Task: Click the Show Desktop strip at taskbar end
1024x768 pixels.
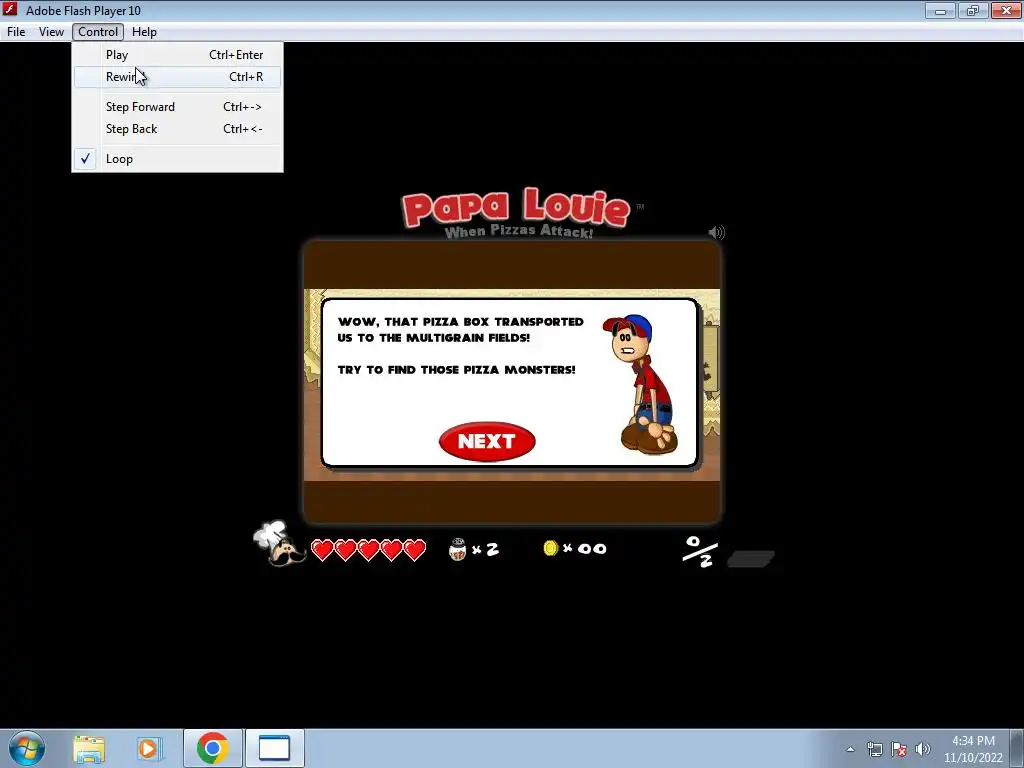Action: pos(1017,749)
